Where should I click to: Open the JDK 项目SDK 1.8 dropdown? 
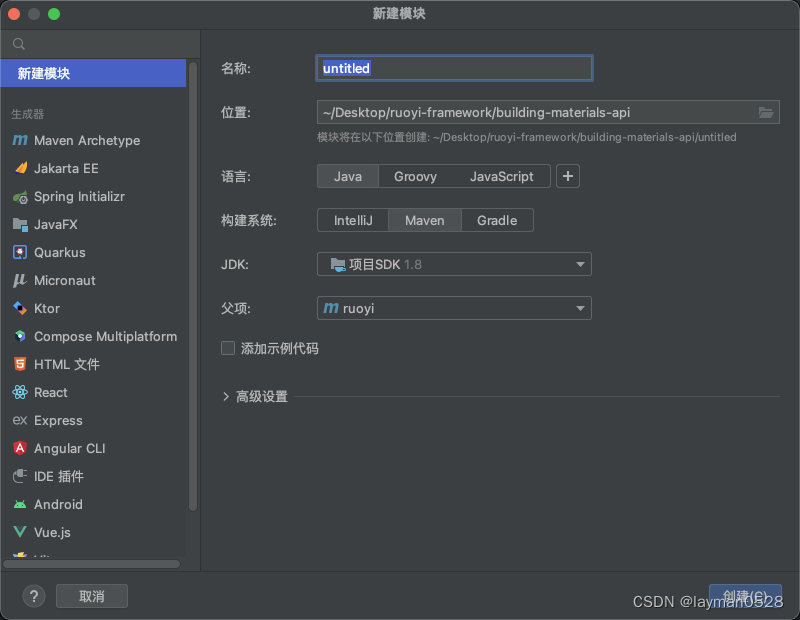tap(454, 264)
